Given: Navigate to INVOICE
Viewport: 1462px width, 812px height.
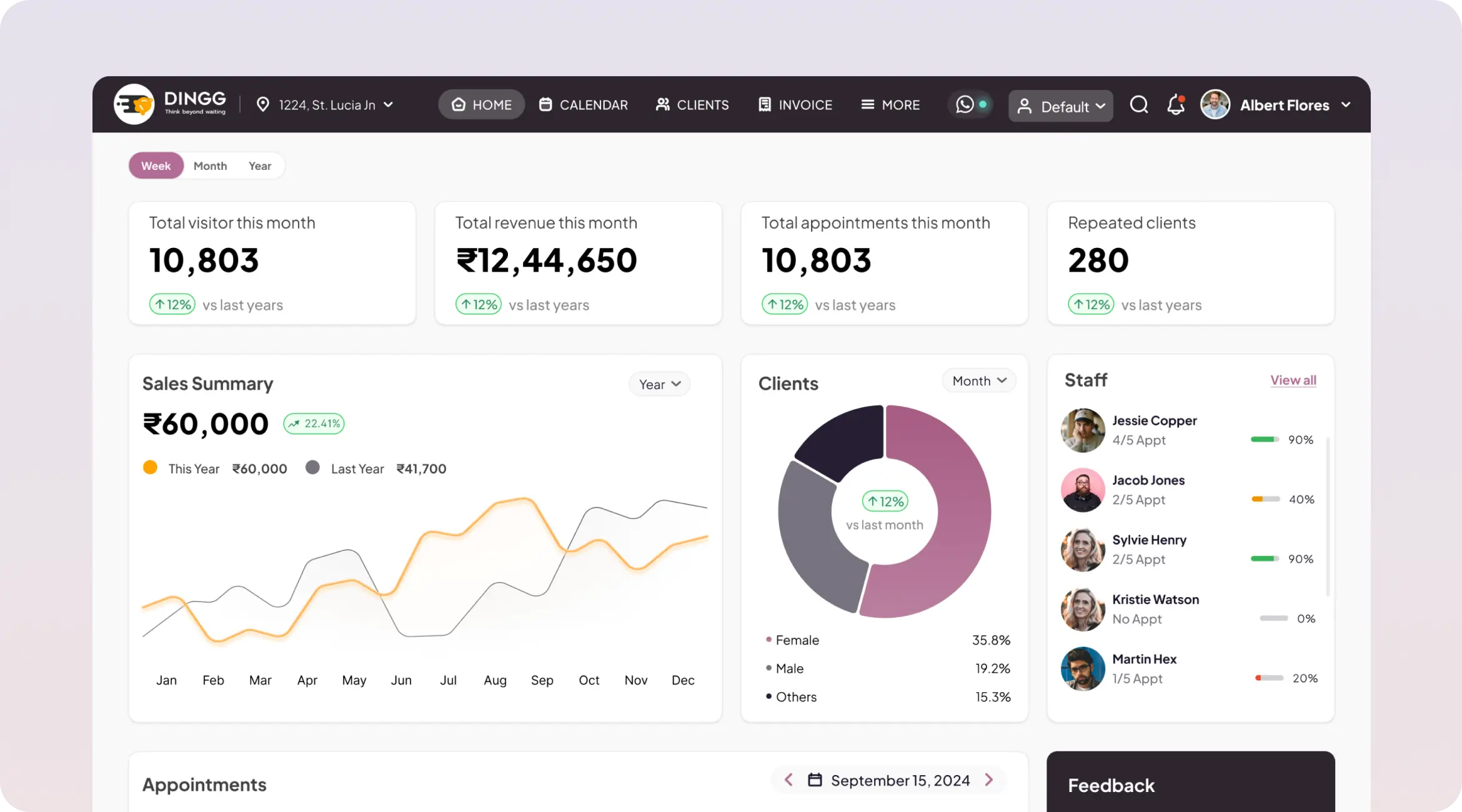Looking at the screenshot, I should (x=795, y=104).
